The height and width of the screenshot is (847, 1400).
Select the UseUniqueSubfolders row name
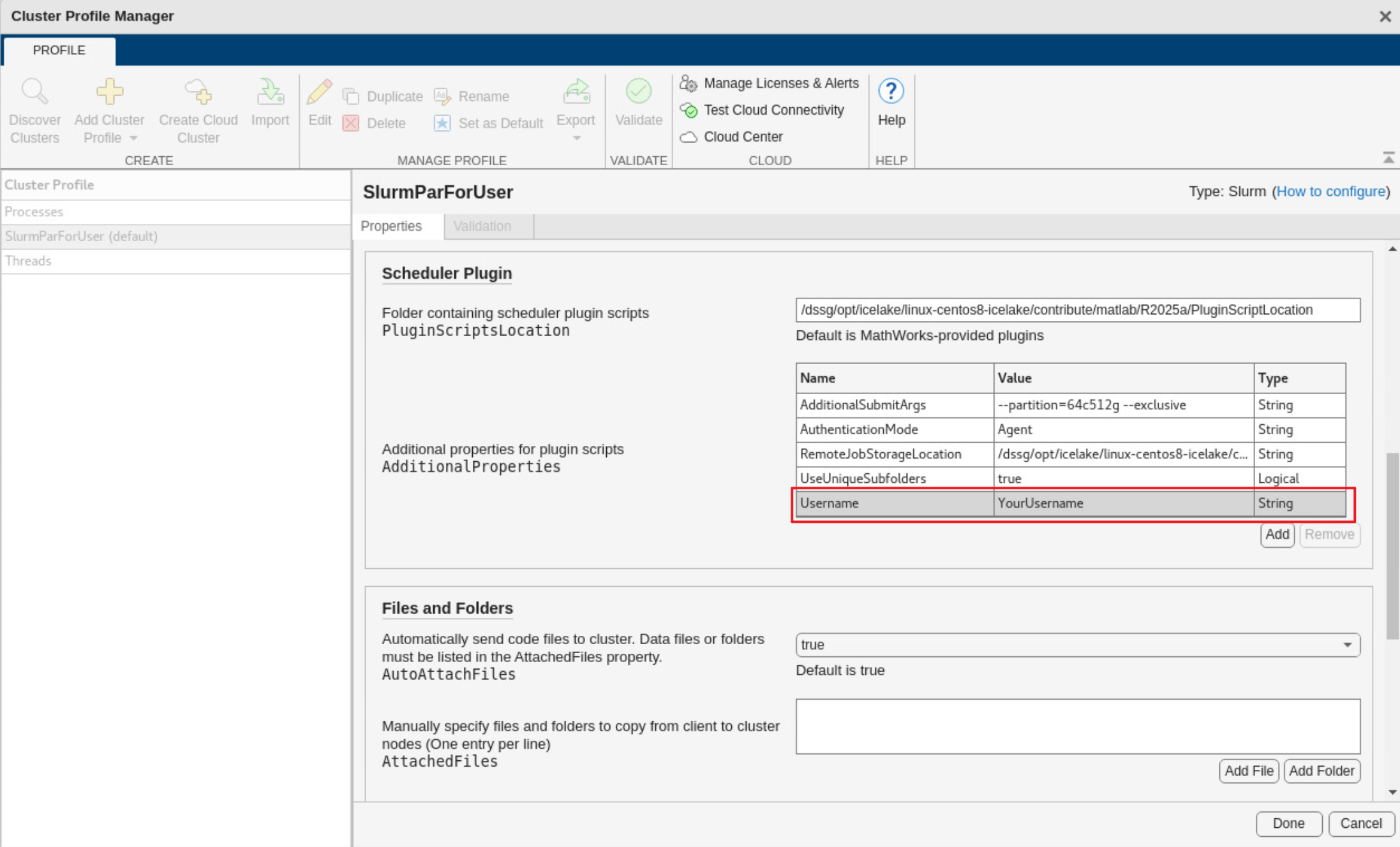(x=894, y=478)
